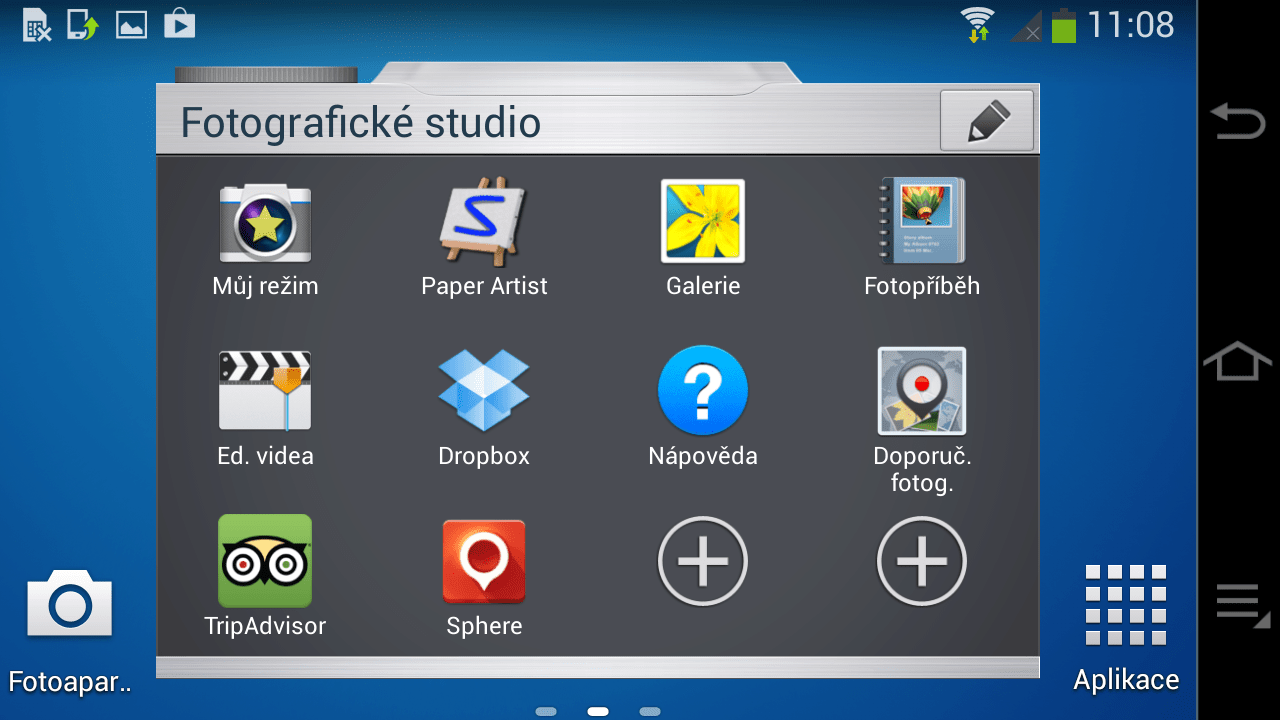The image size is (1280, 720).
Task: Tap the Play Store notification icon
Action: coord(180,23)
